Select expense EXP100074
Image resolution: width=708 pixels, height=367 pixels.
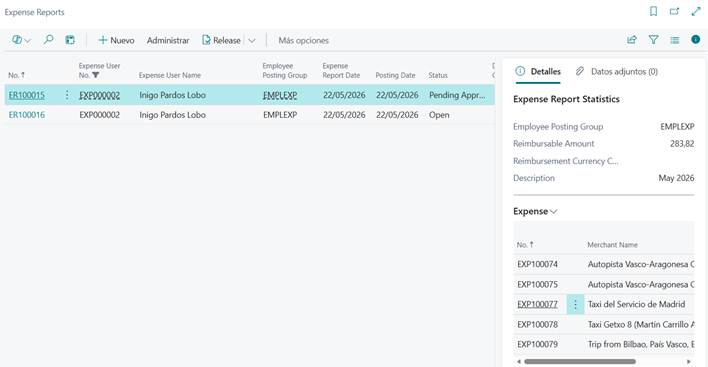[x=537, y=264]
